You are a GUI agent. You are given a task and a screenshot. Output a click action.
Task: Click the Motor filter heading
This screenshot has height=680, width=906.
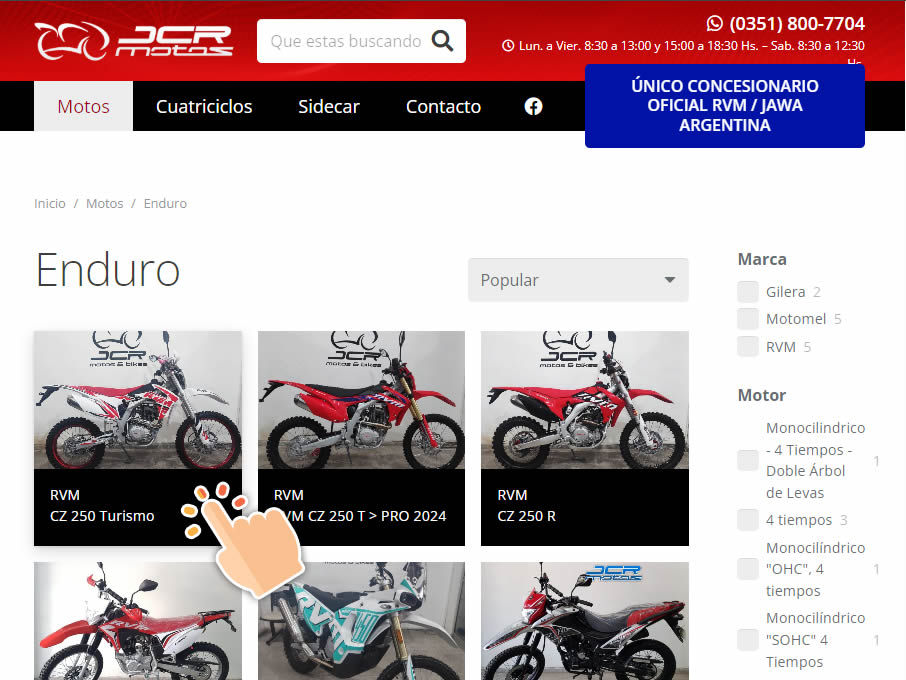762,395
